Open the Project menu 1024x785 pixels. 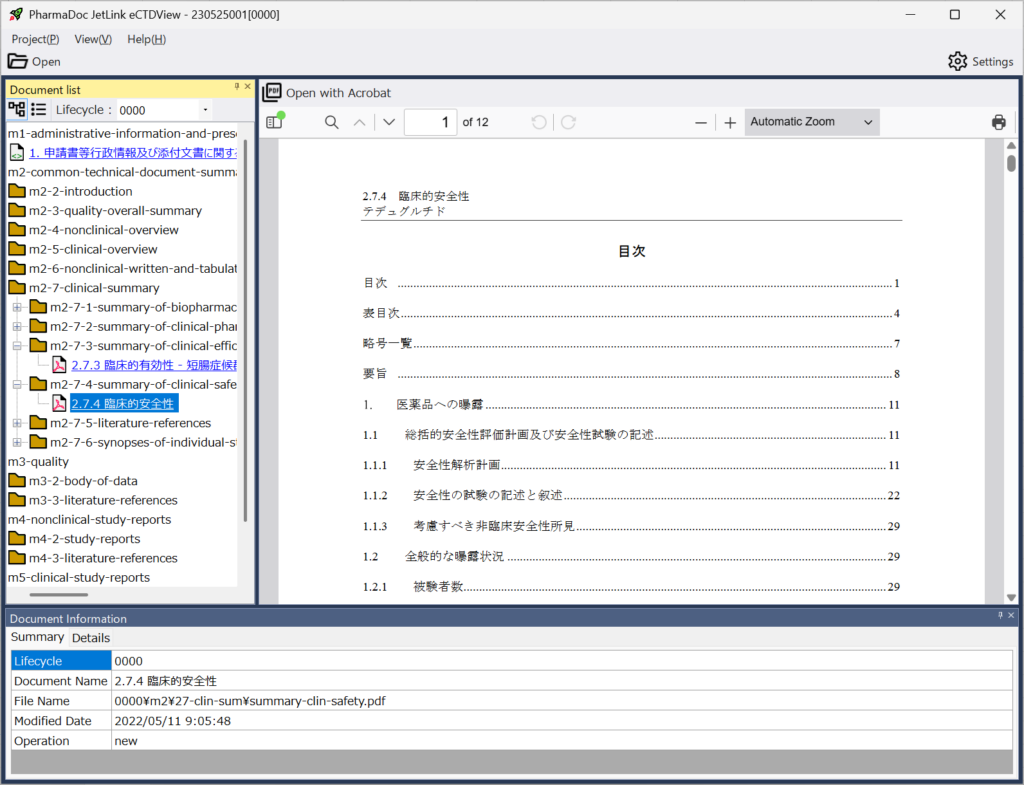(35, 39)
